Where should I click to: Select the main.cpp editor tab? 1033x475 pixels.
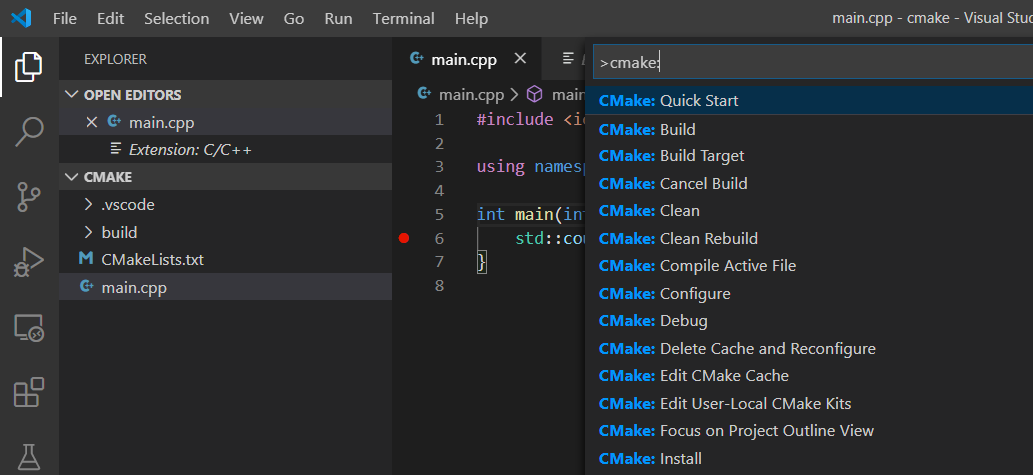pyautogui.click(x=466, y=59)
